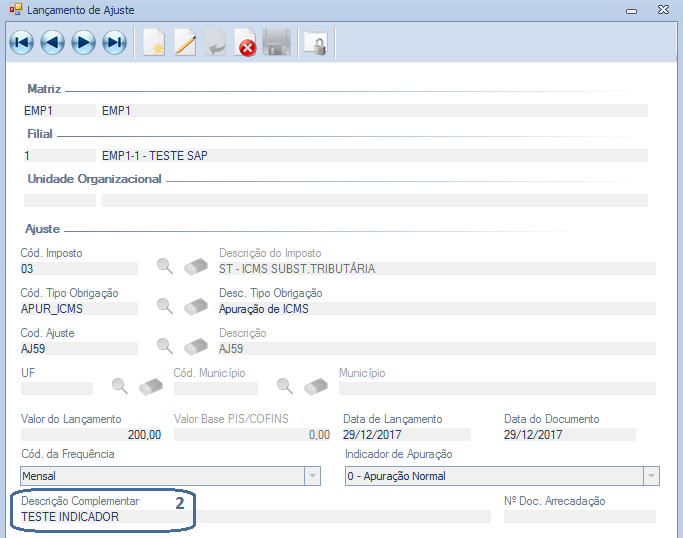
Task: Click the Apuração de ICMS description field
Action: 437,309
